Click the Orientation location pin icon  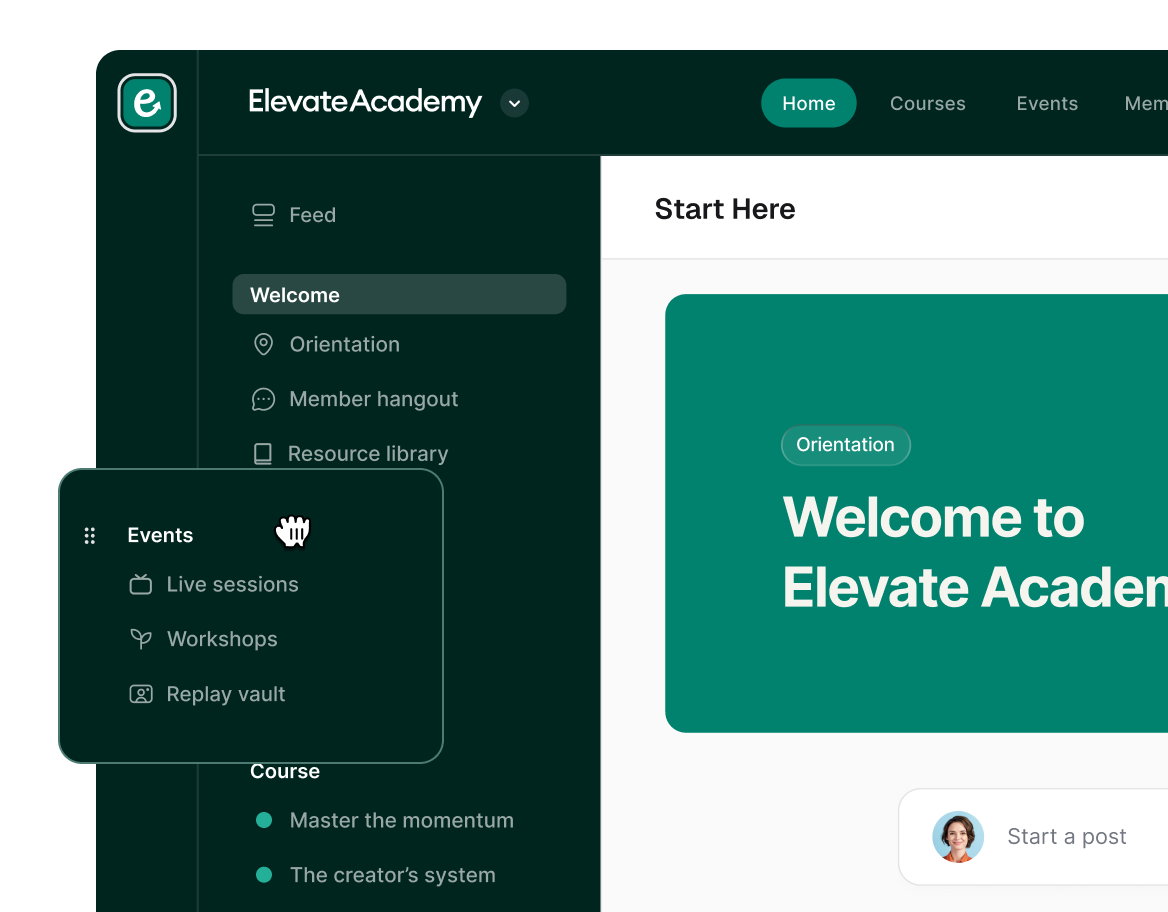click(x=263, y=344)
